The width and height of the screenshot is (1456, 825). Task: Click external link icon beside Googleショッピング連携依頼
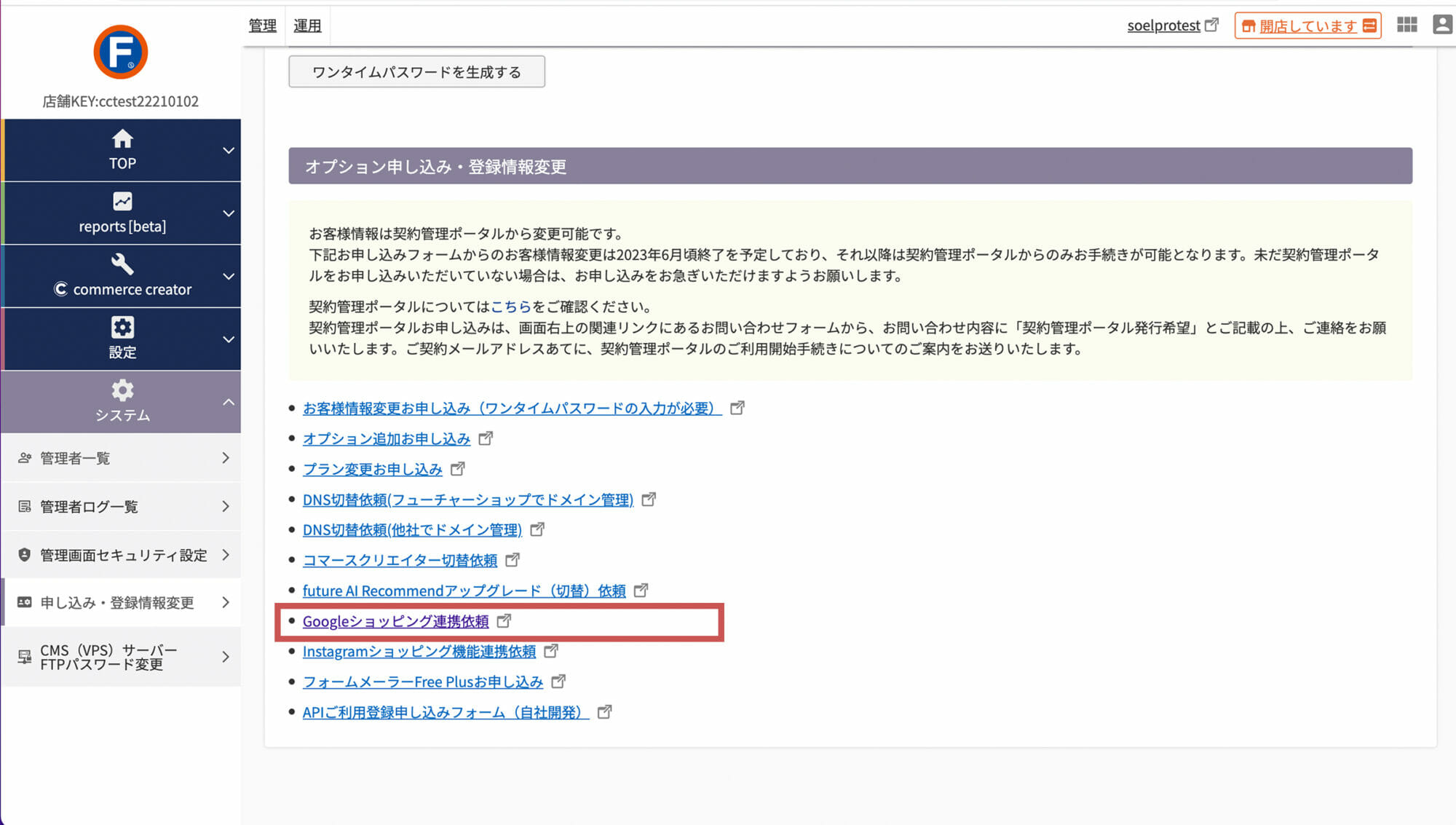(x=504, y=621)
